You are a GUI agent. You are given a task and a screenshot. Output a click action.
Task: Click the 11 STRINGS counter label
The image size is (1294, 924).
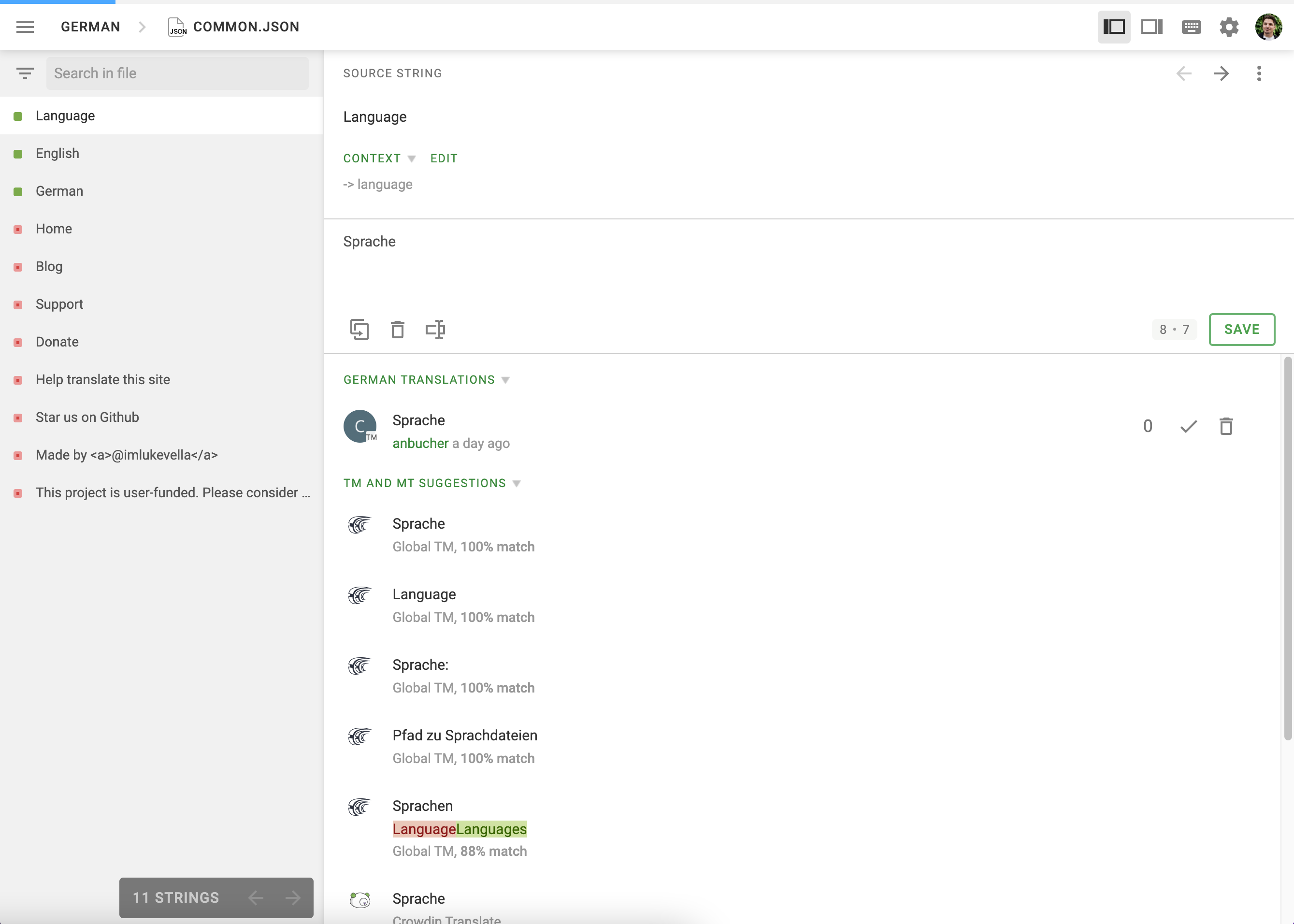tap(176, 898)
